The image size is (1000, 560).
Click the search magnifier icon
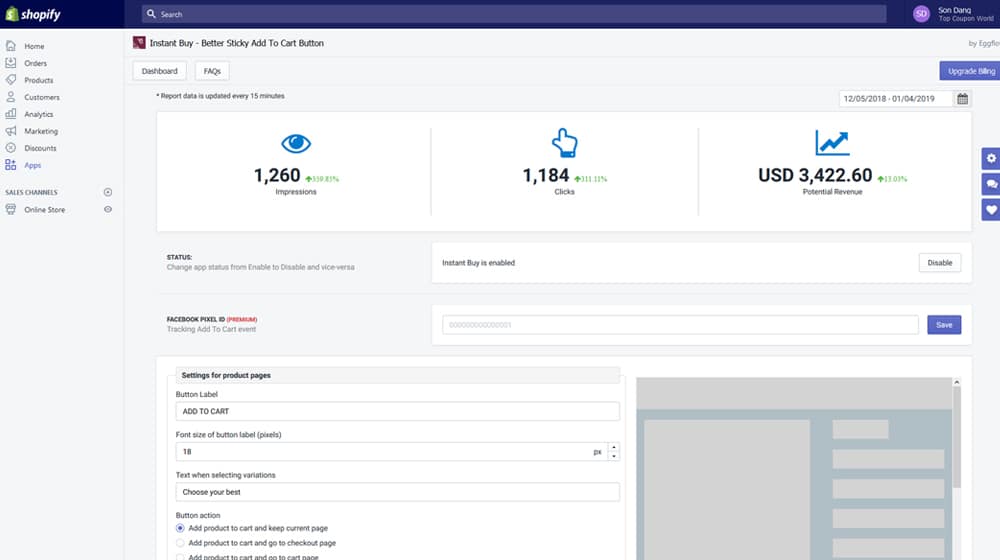point(151,13)
